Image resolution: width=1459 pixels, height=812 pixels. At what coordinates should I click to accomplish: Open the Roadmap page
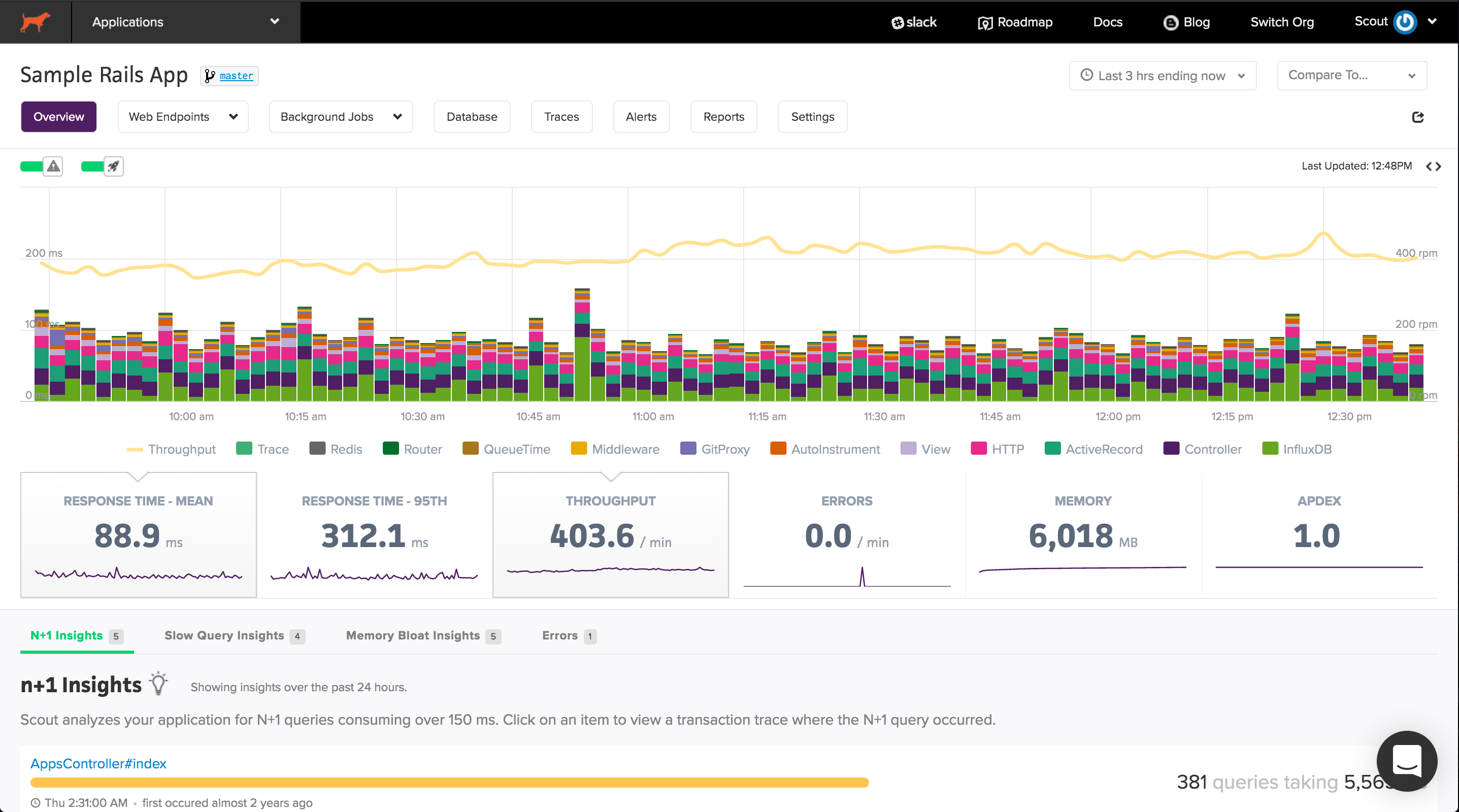1015,22
